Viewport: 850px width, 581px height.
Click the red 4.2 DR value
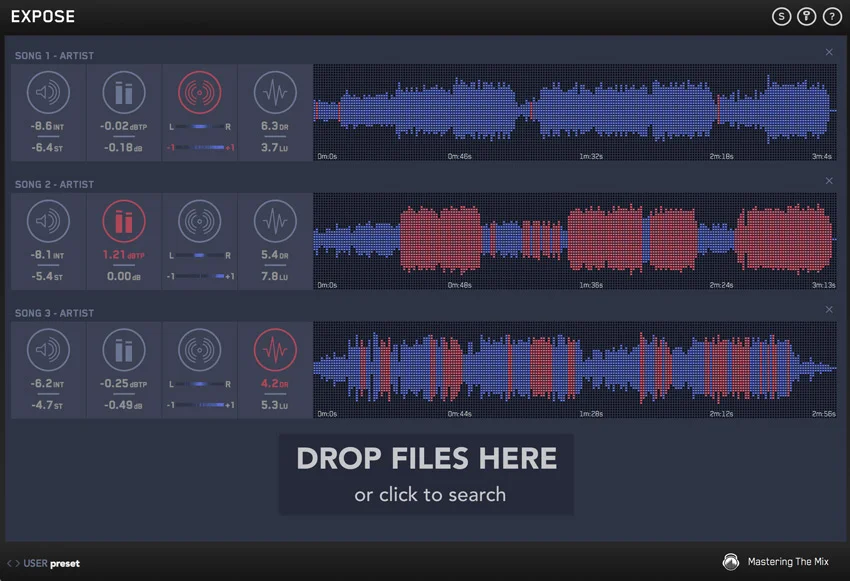point(274,384)
